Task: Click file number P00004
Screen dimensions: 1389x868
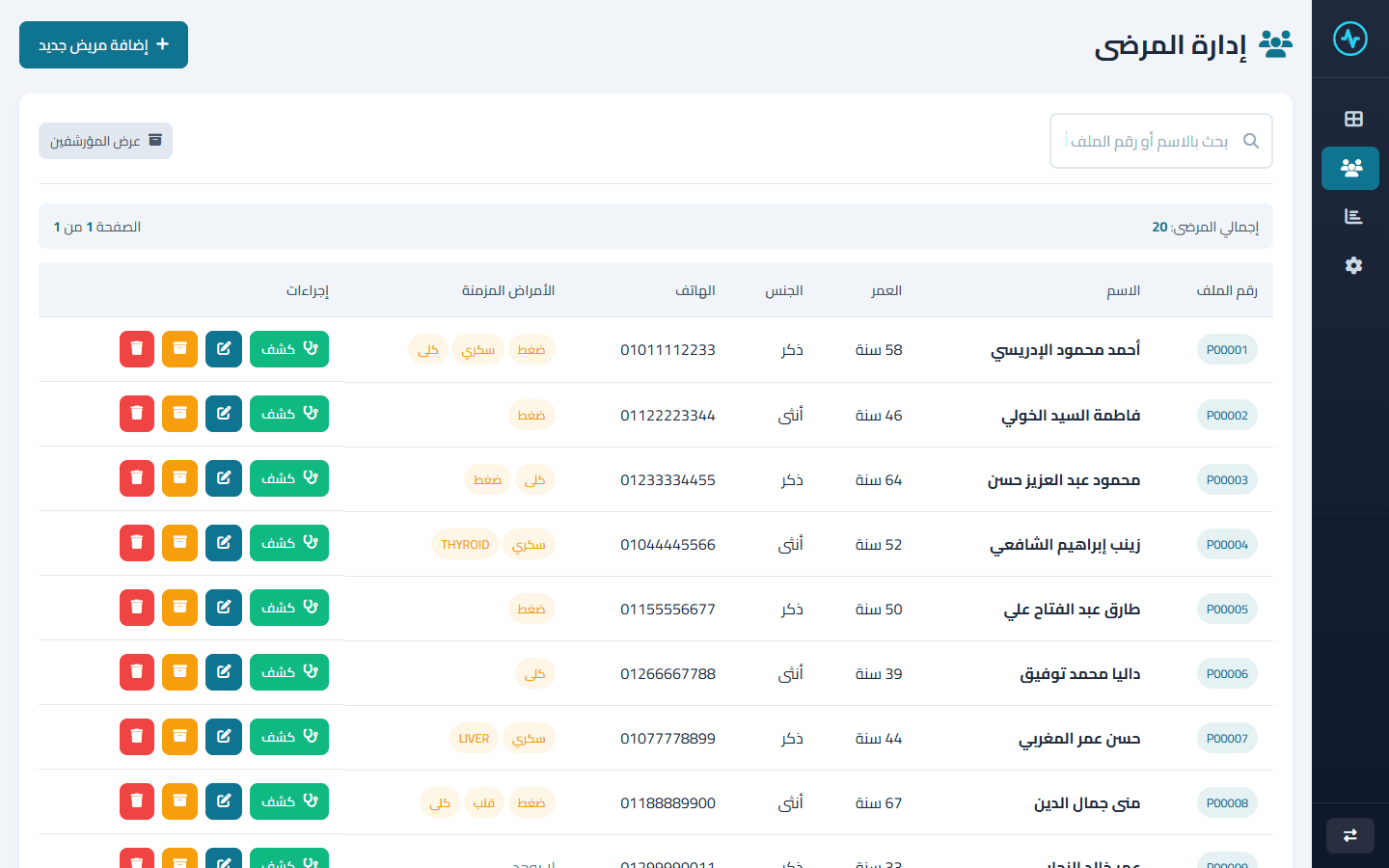Action: (x=1227, y=545)
